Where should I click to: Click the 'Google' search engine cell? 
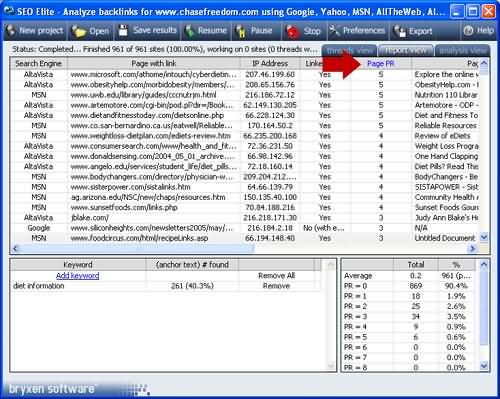click(39, 228)
